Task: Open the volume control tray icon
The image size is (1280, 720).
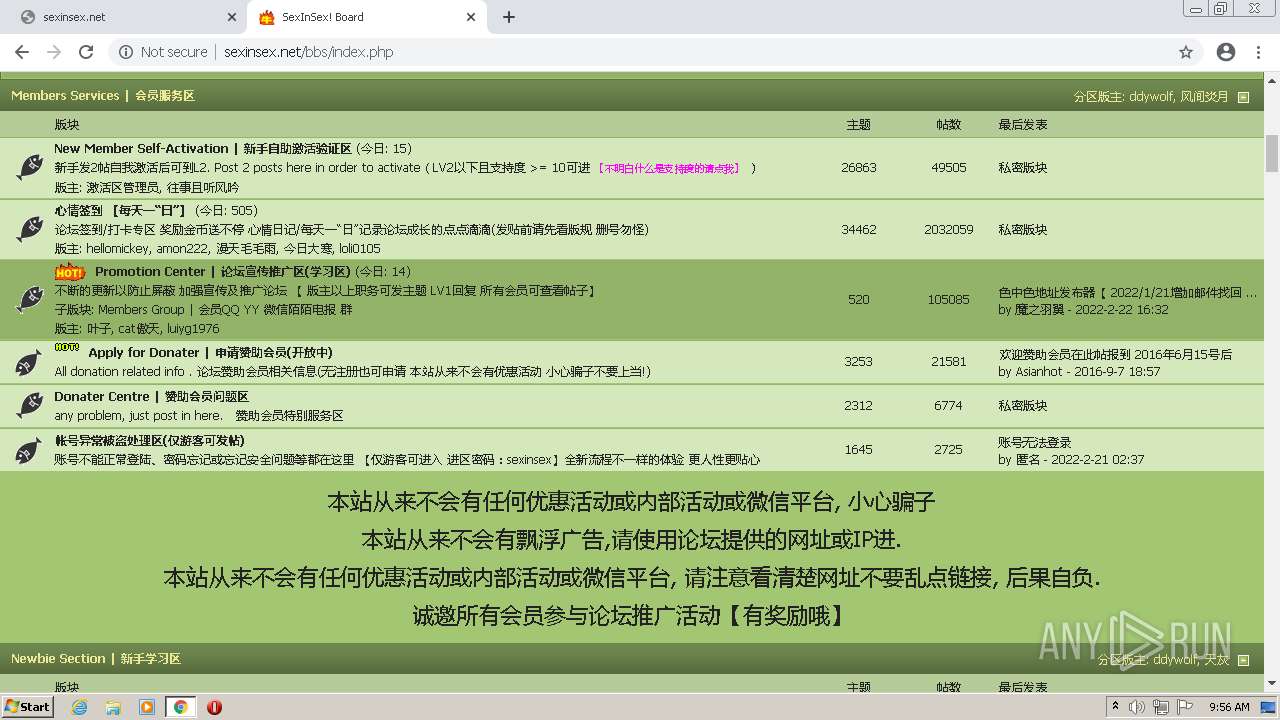Action: [x=1137, y=707]
